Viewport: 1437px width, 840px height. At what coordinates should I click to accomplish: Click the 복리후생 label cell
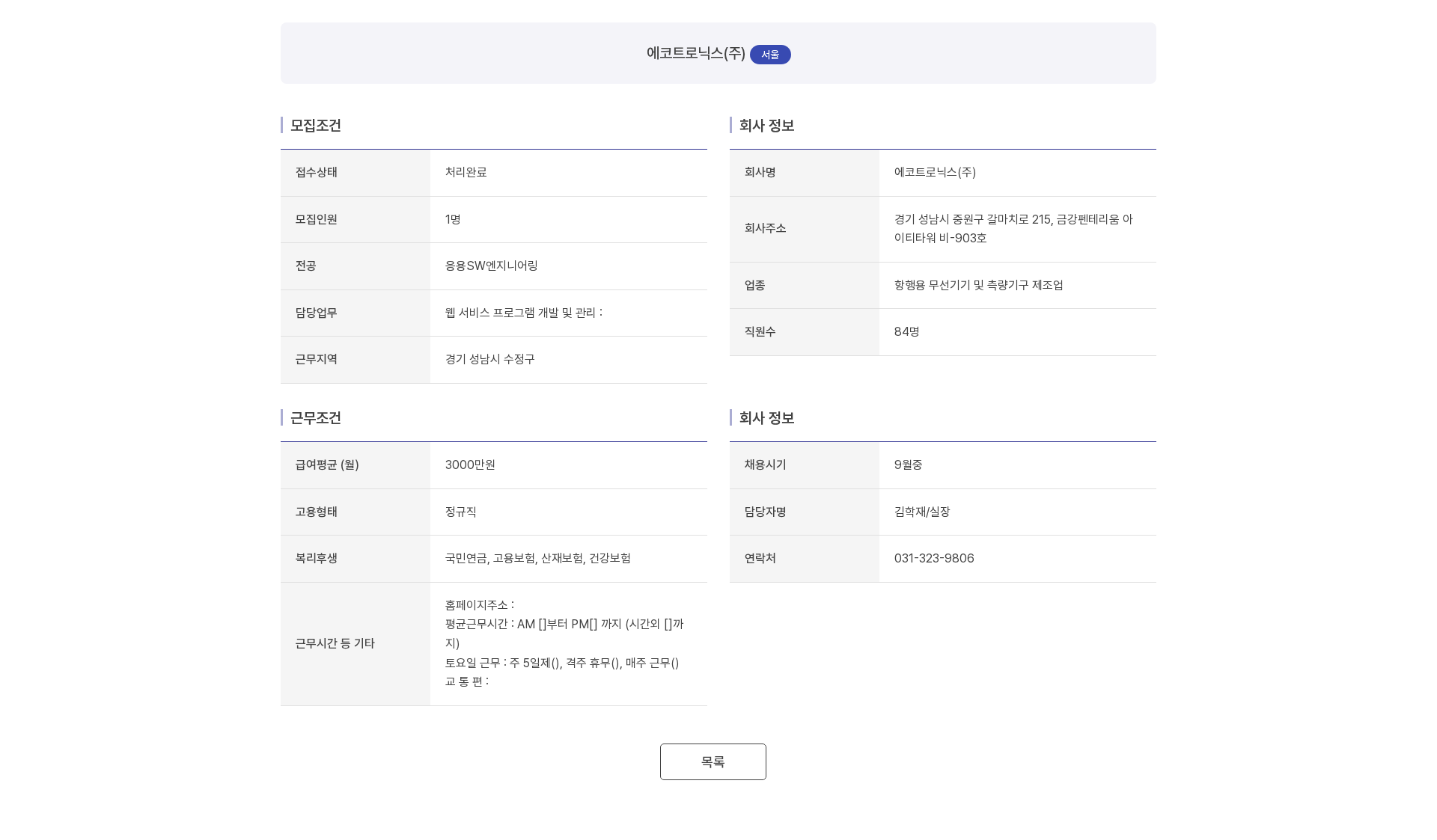pos(356,559)
